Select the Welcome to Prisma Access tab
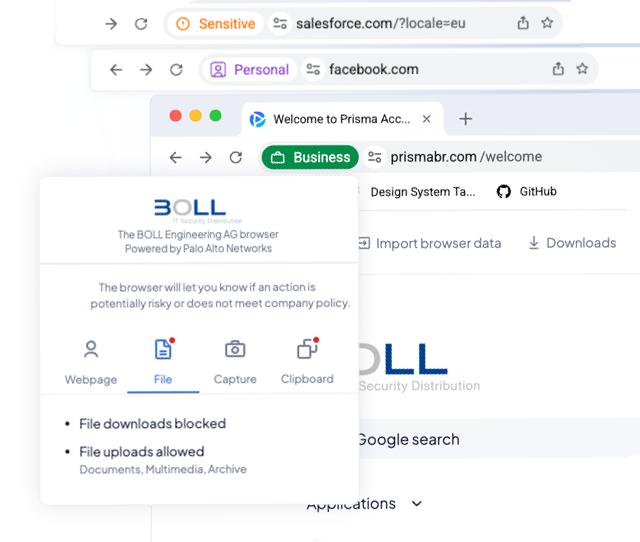Screen dimensions: 640x542 point(342,119)
